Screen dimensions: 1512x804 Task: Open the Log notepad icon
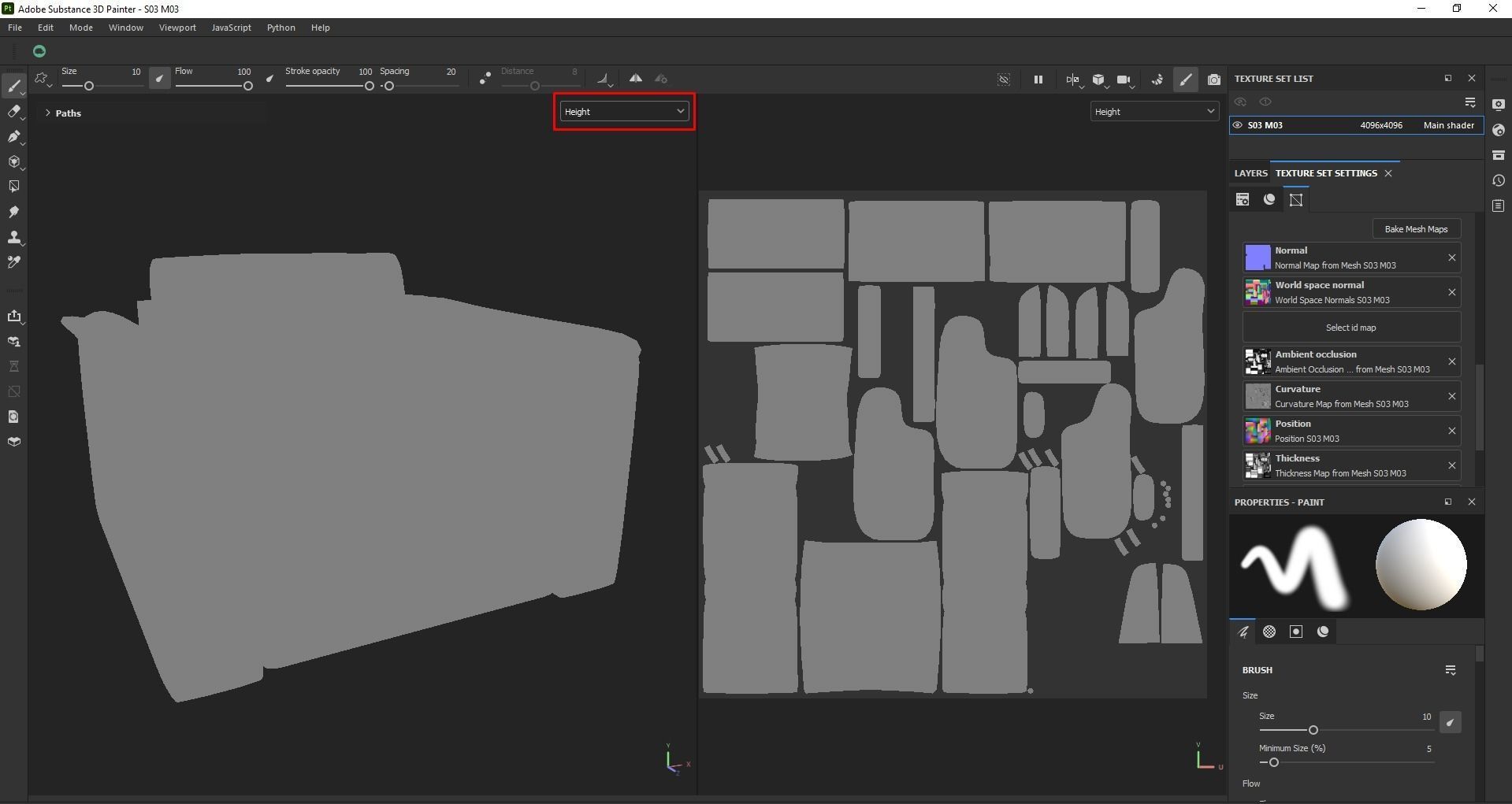click(x=1499, y=206)
